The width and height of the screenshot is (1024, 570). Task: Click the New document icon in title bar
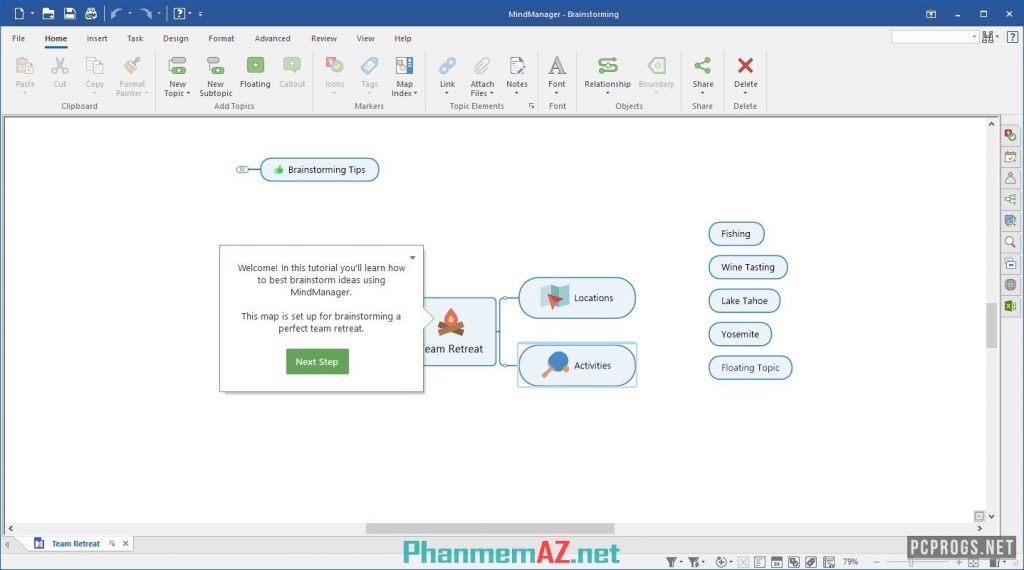19,14
